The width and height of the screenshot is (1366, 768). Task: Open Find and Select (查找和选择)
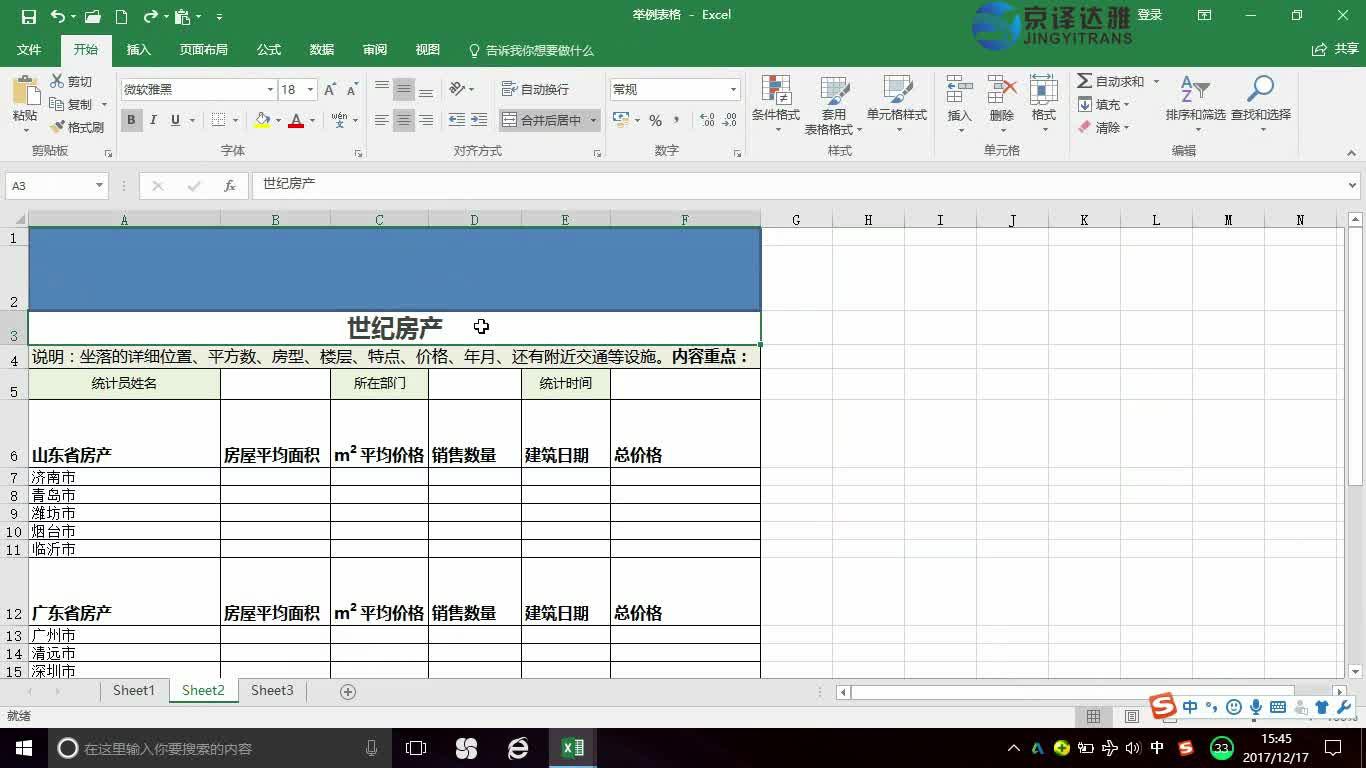click(1261, 104)
